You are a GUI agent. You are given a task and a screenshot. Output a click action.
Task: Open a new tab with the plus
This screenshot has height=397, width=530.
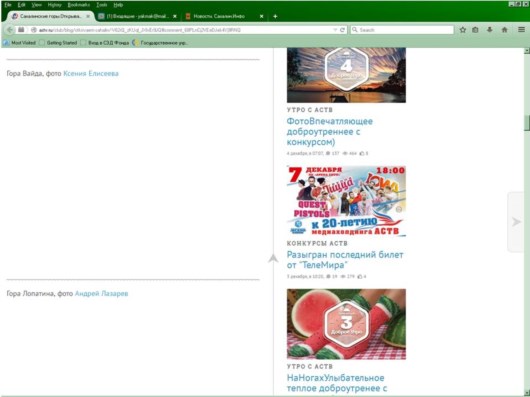tap(275, 16)
